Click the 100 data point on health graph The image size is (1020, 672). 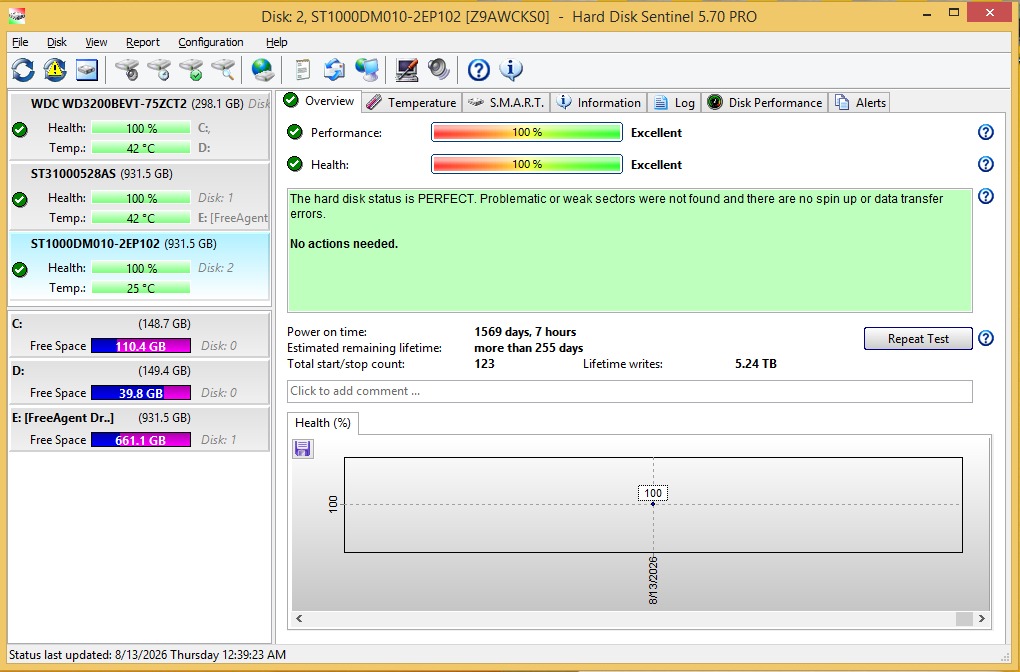click(x=653, y=504)
